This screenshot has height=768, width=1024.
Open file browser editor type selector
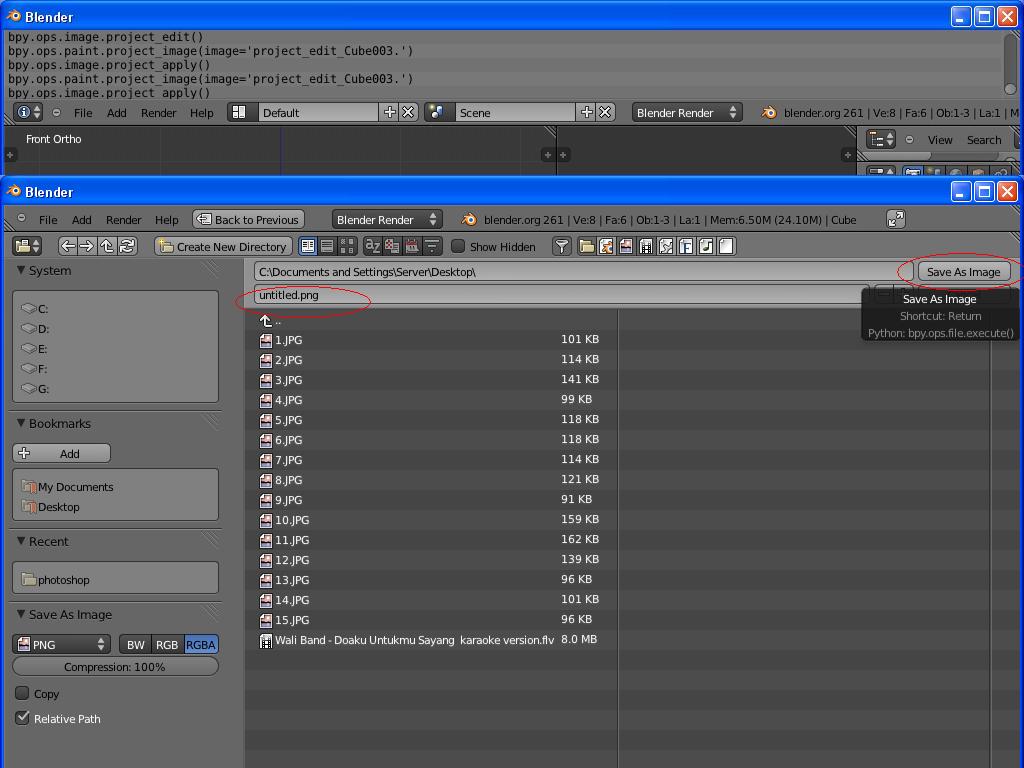[x=27, y=246]
